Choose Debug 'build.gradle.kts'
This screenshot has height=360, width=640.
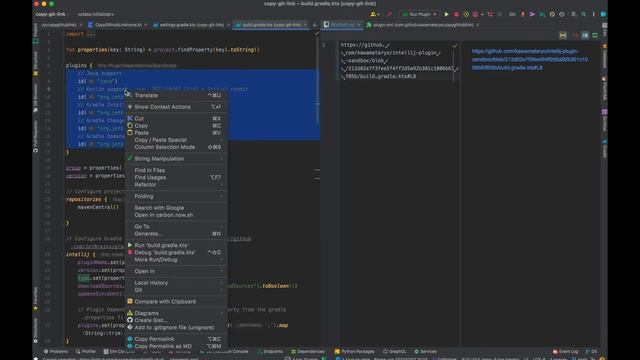tap(176, 252)
